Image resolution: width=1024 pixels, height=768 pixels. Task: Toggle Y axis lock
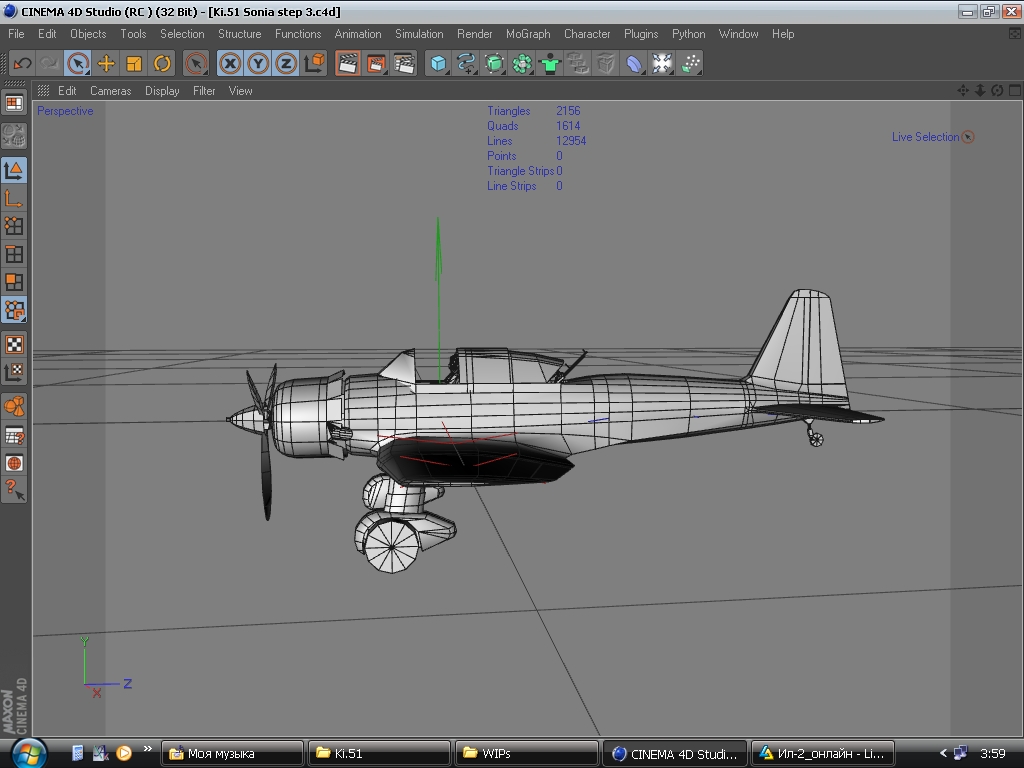tap(259, 63)
